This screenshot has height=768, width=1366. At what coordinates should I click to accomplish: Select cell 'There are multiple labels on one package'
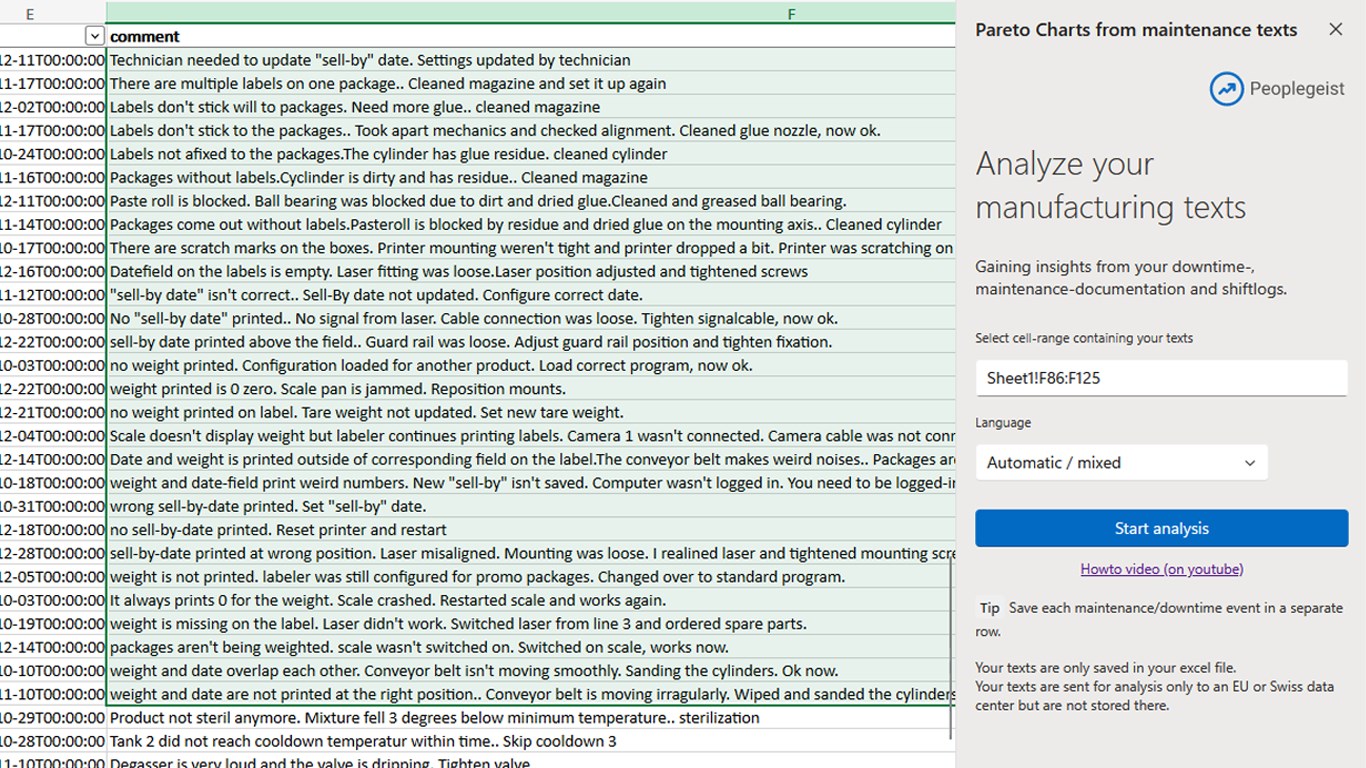(x=531, y=84)
